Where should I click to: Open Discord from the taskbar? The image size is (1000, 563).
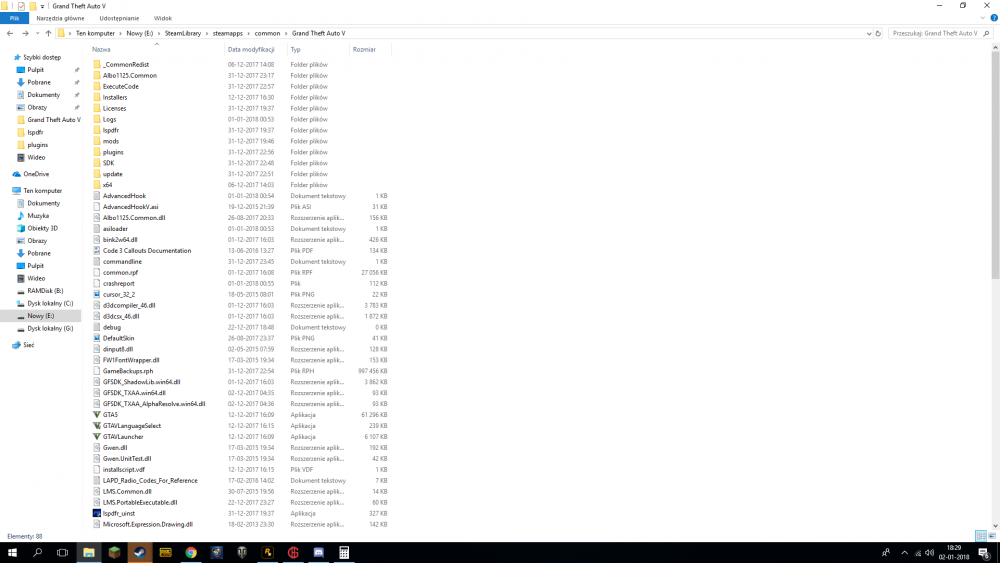point(318,553)
